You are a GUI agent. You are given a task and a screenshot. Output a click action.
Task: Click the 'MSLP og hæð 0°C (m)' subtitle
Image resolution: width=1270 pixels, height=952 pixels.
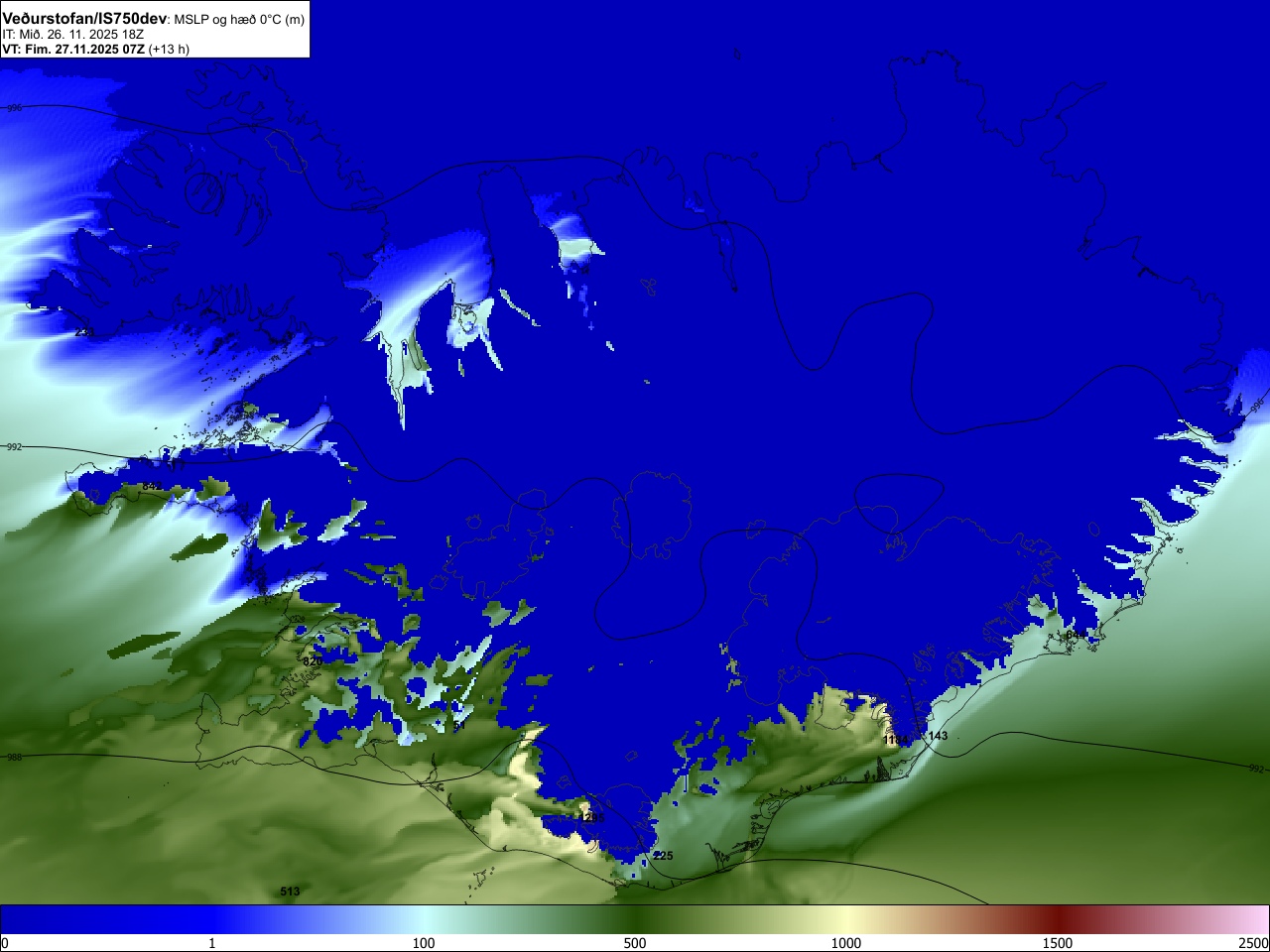239,20
